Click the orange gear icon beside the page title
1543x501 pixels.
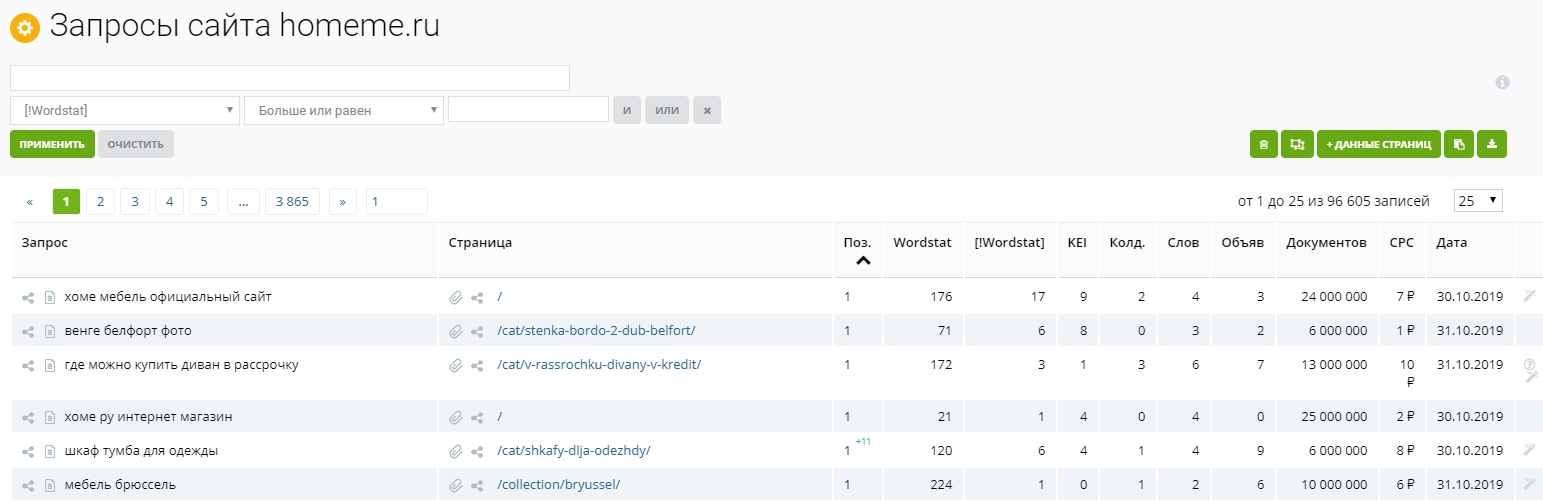[24, 28]
